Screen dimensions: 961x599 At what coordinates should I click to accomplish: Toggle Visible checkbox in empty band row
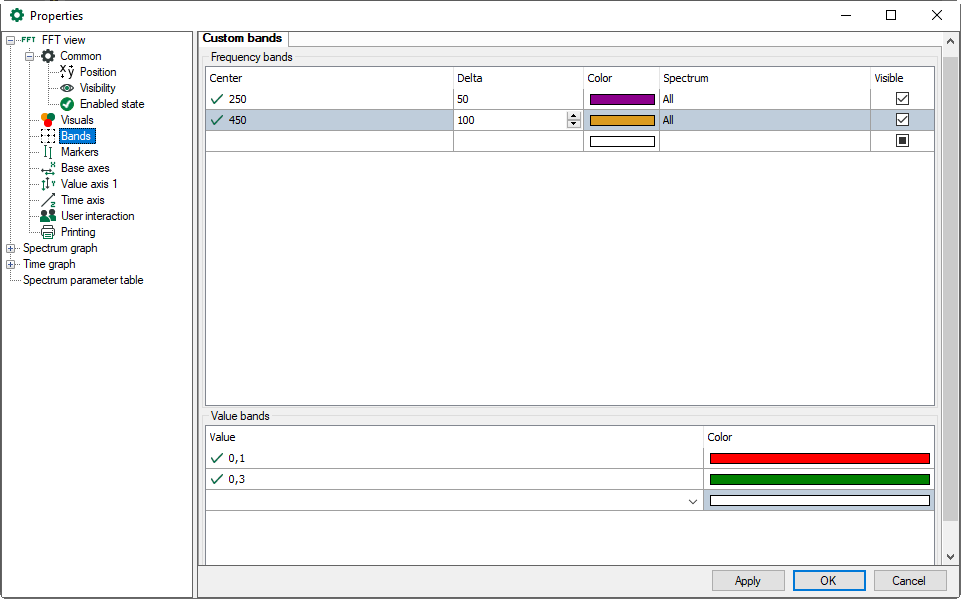[x=902, y=140]
